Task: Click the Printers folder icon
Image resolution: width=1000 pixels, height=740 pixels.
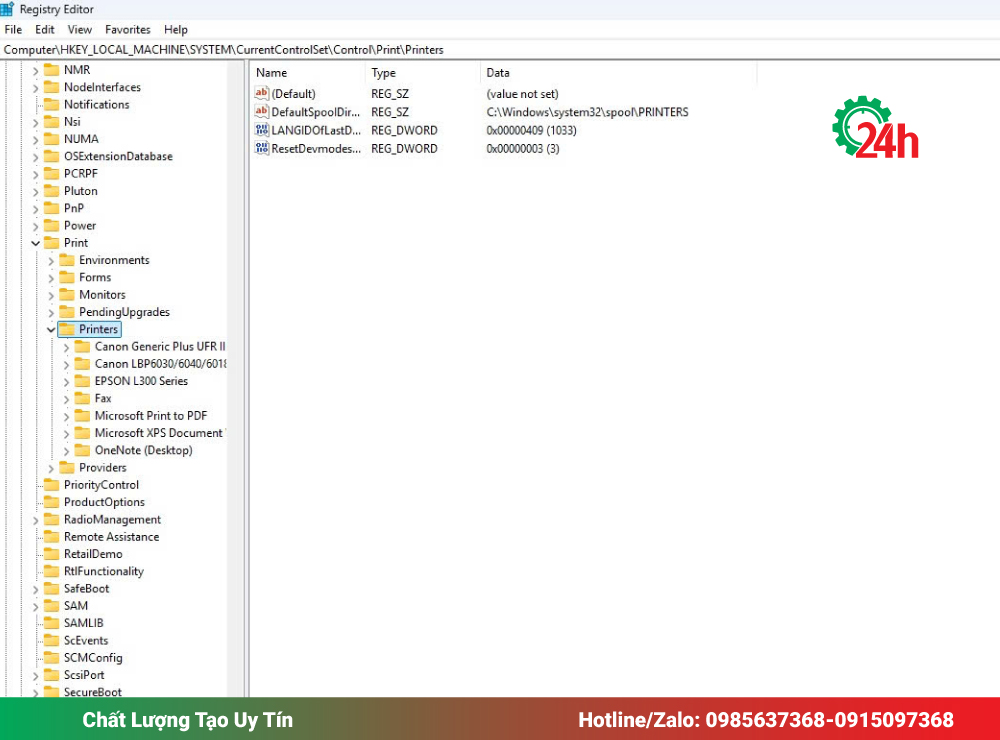Action: pyautogui.click(x=67, y=329)
